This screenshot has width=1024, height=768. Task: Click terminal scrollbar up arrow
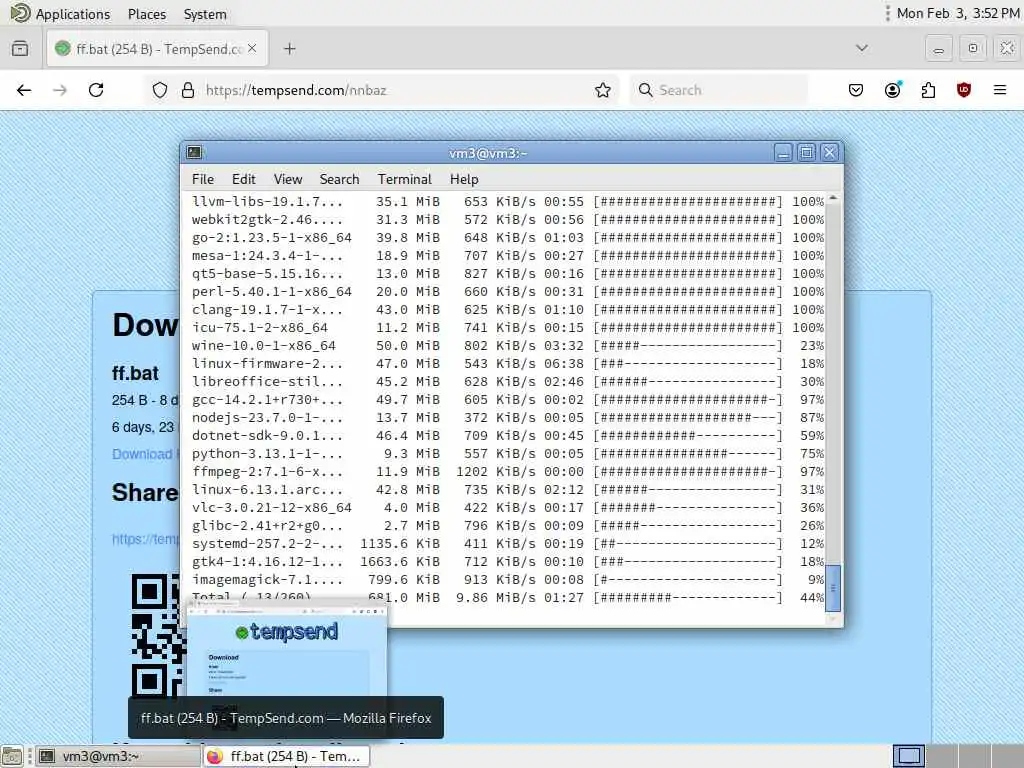[x=833, y=198]
